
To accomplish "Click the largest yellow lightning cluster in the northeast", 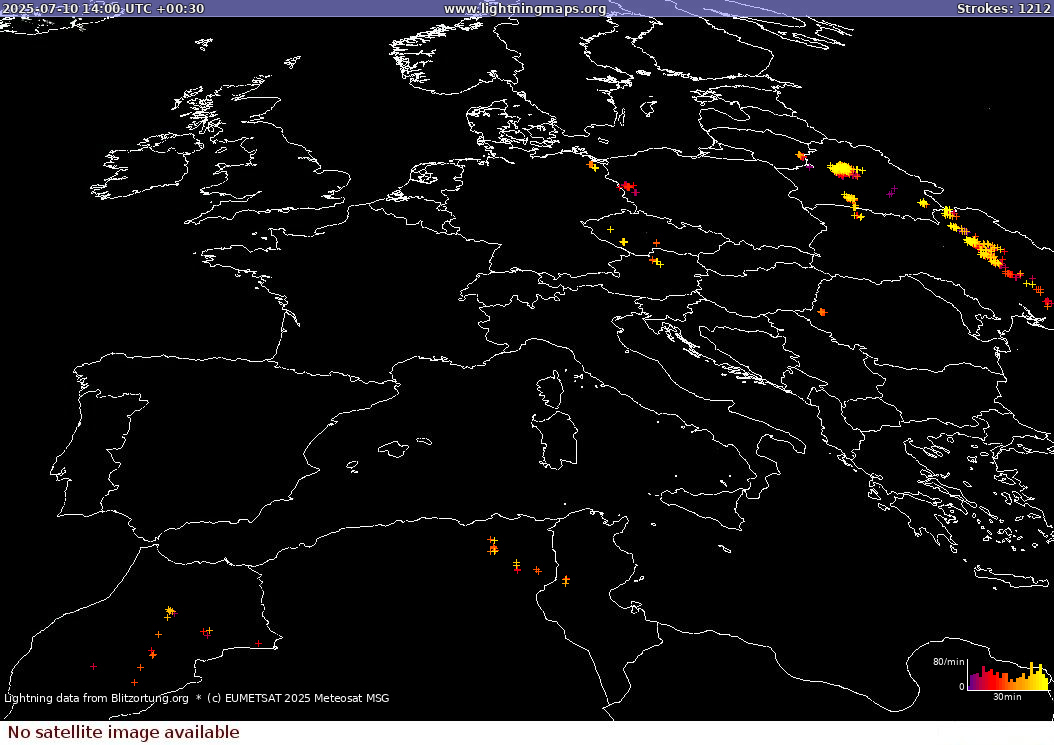I will [842, 169].
